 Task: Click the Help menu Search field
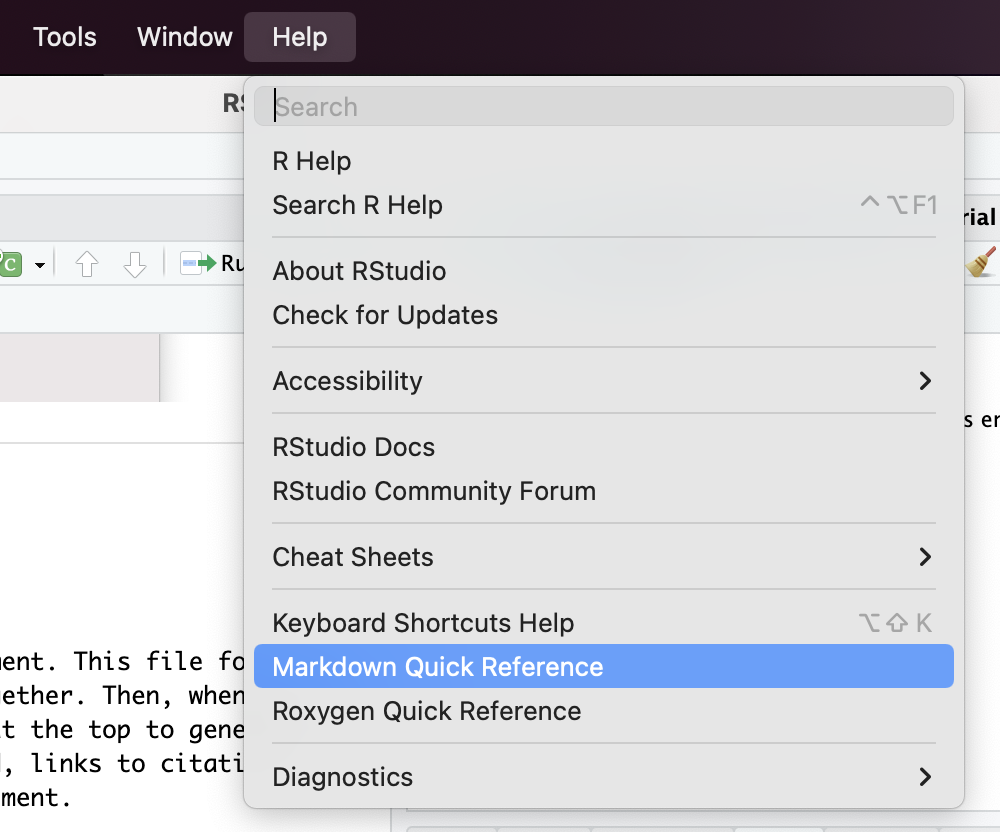point(603,106)
